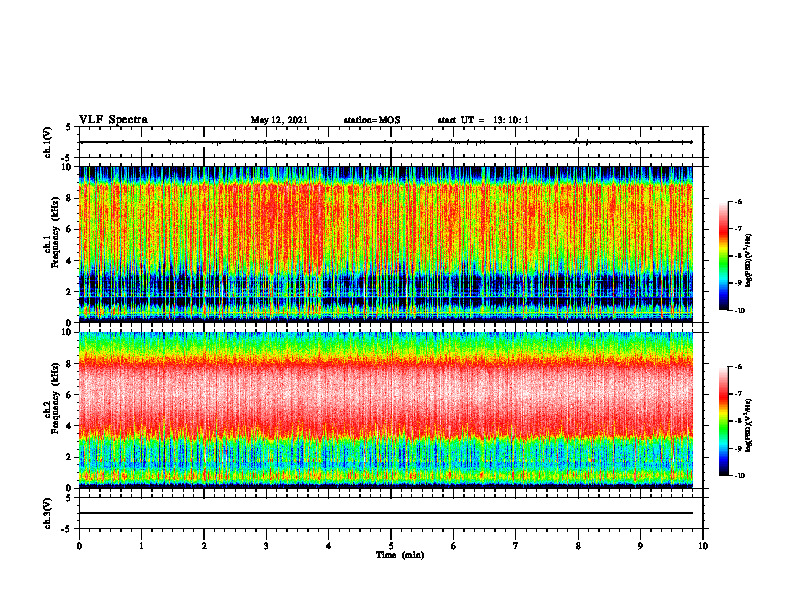Click the ch.2 colorbar log(PSD) label
The height and width of the screenshot is (612, 792).
[749, 425]
